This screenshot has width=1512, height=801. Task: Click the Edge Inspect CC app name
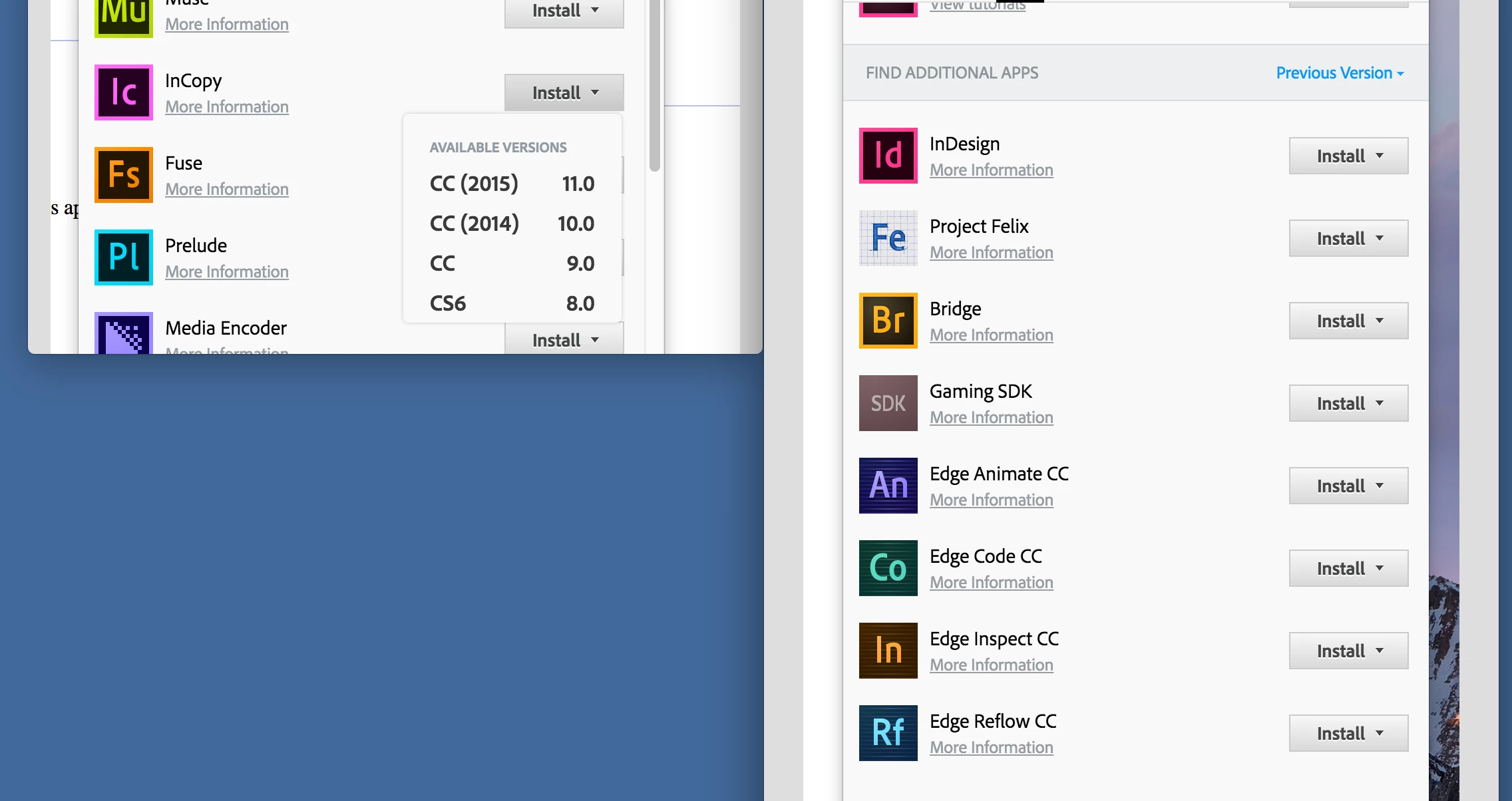994,639
